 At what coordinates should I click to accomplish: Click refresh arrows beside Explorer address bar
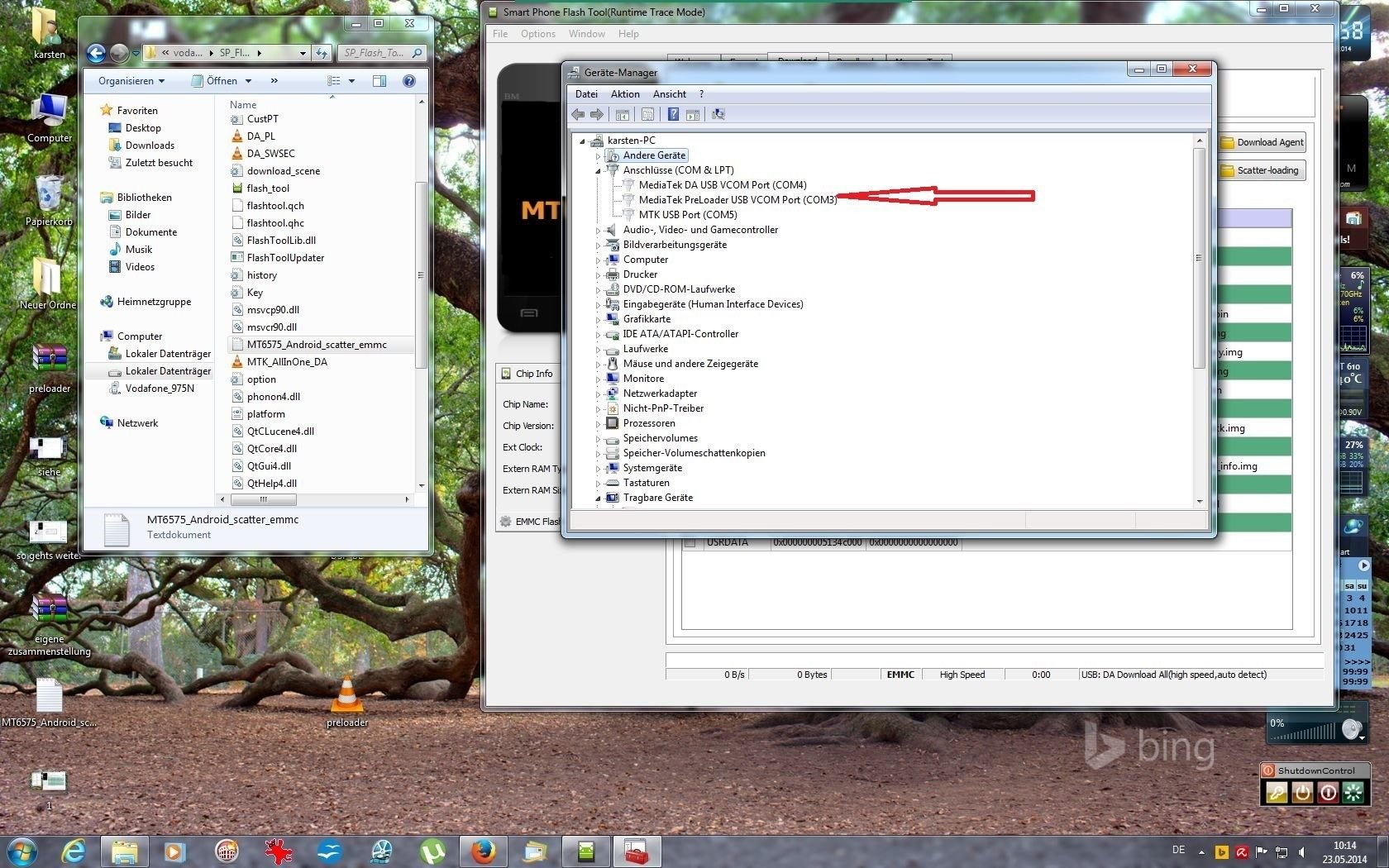(x=322, y=53)
